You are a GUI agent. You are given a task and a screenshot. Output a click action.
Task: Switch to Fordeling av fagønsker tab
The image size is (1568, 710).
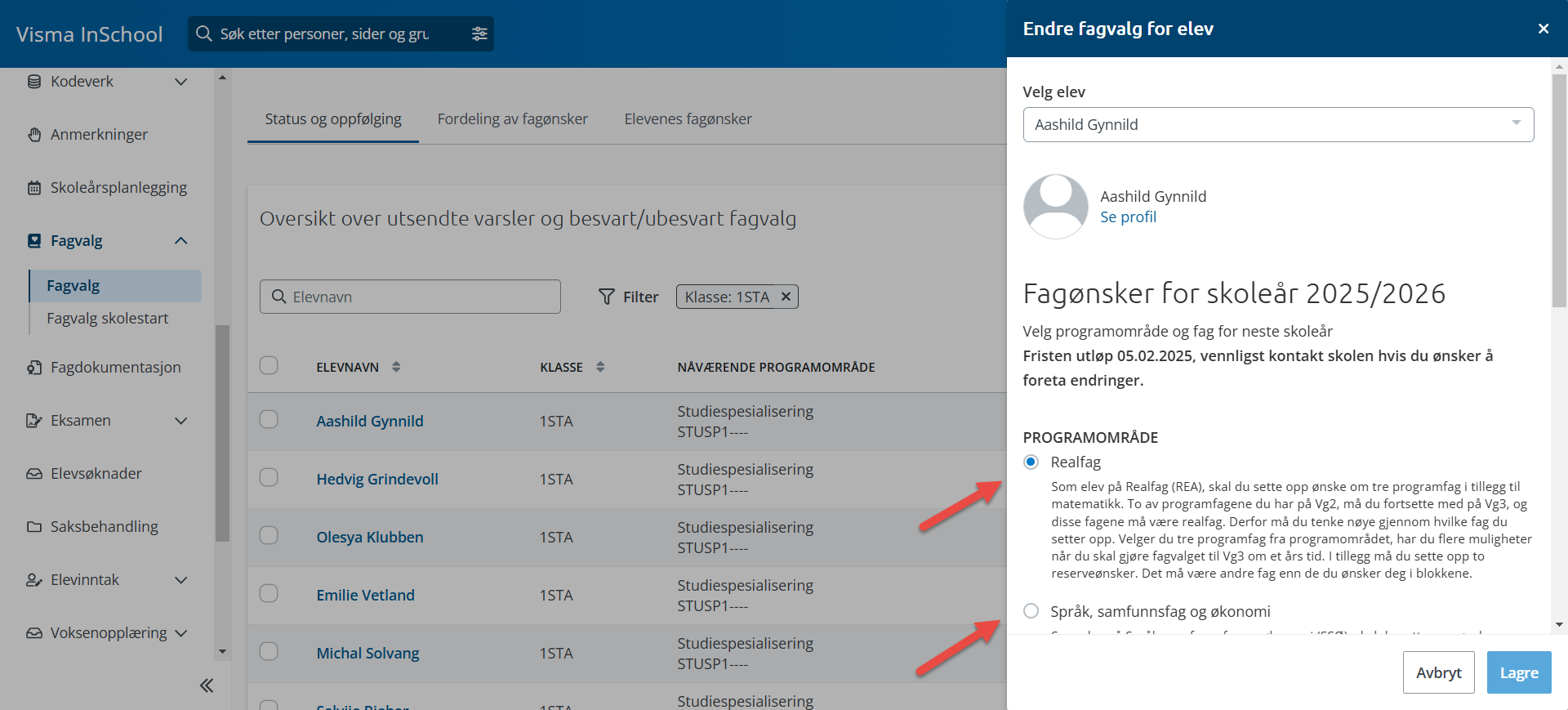513,119
